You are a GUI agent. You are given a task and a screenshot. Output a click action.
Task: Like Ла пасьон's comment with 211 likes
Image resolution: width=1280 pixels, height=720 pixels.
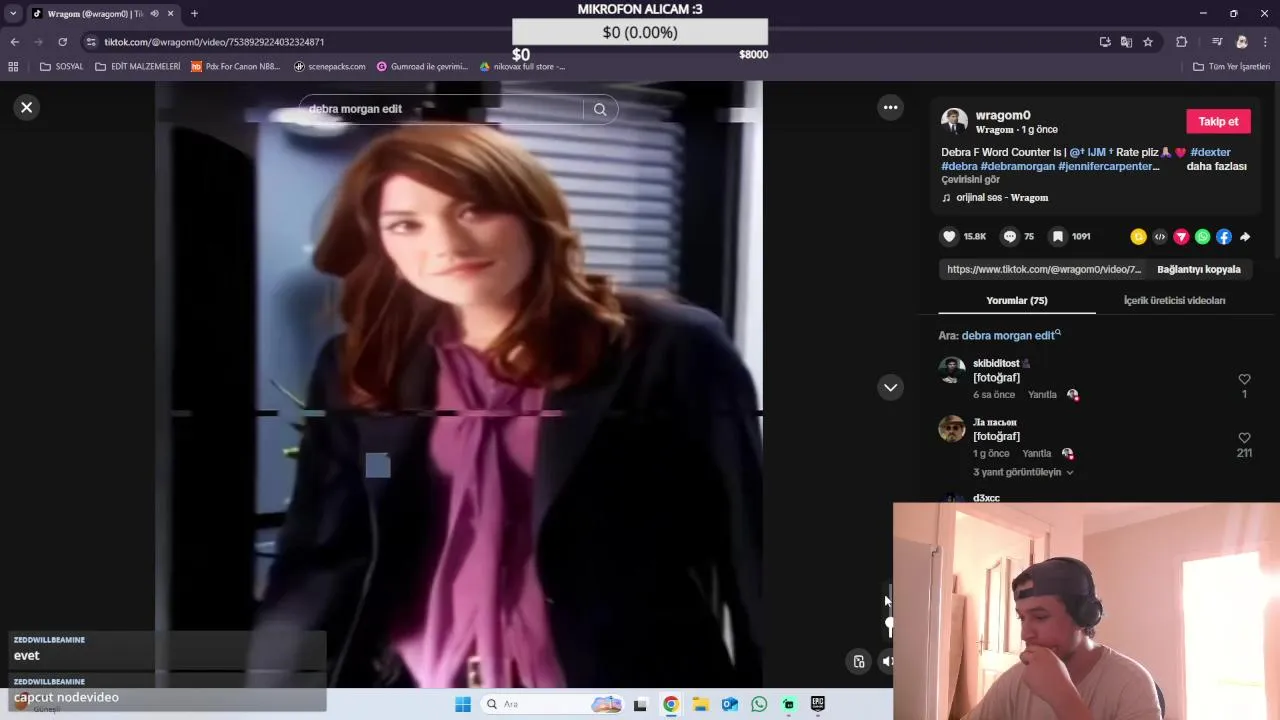coord(1244,438)
